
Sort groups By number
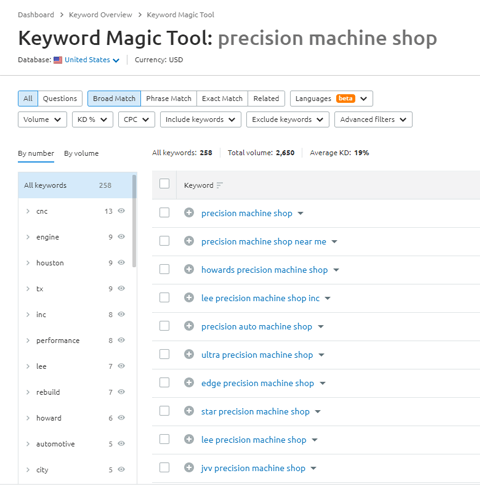[x=36, y=153]
